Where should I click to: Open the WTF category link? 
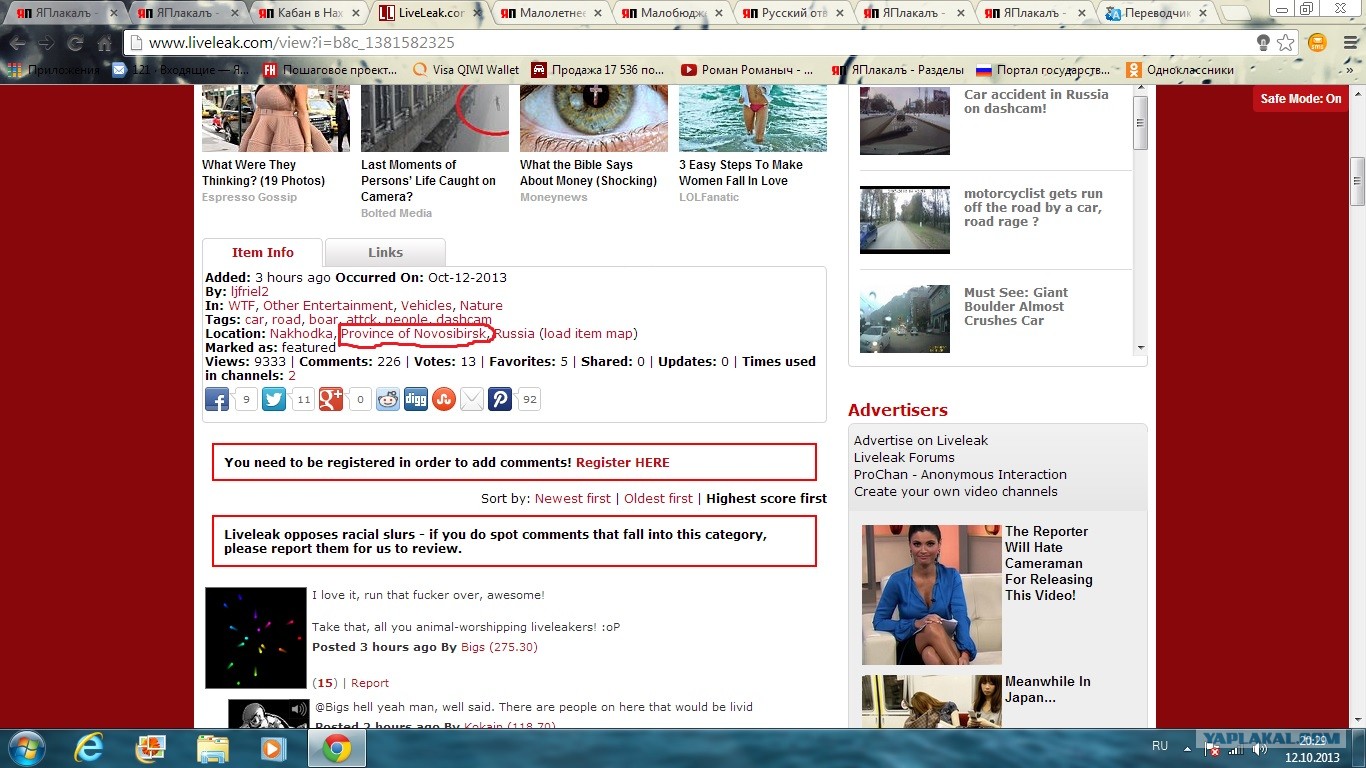coord(242,306)
